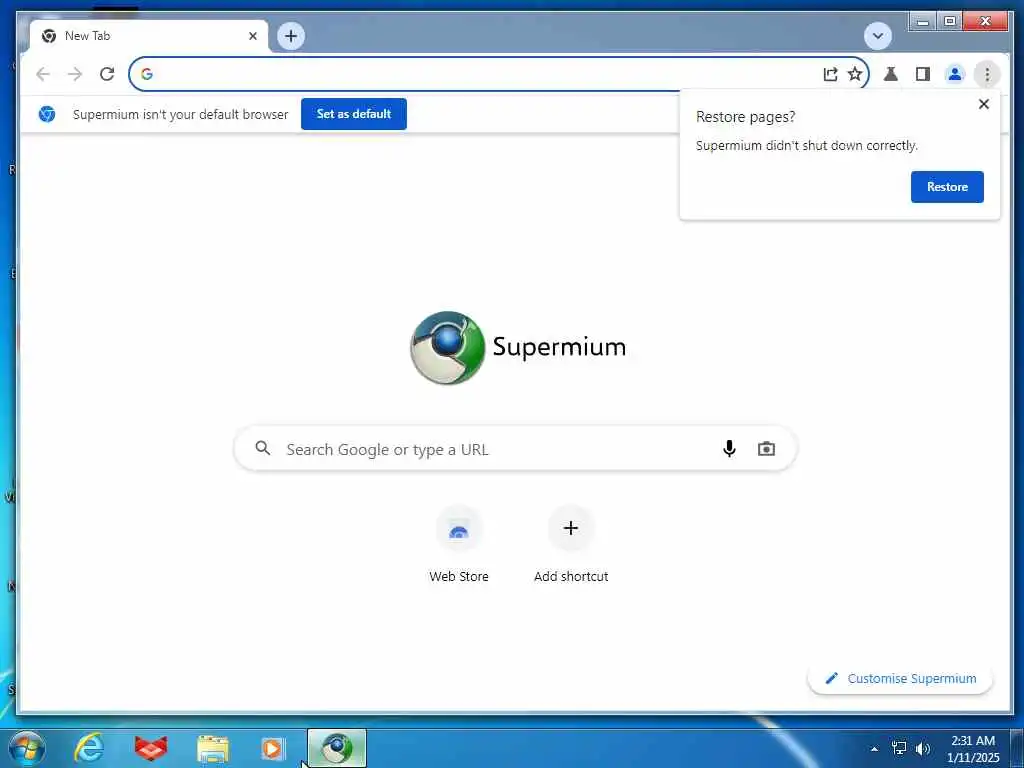Click the Restore button
The image size is (1024, 768).
[947, 187]
